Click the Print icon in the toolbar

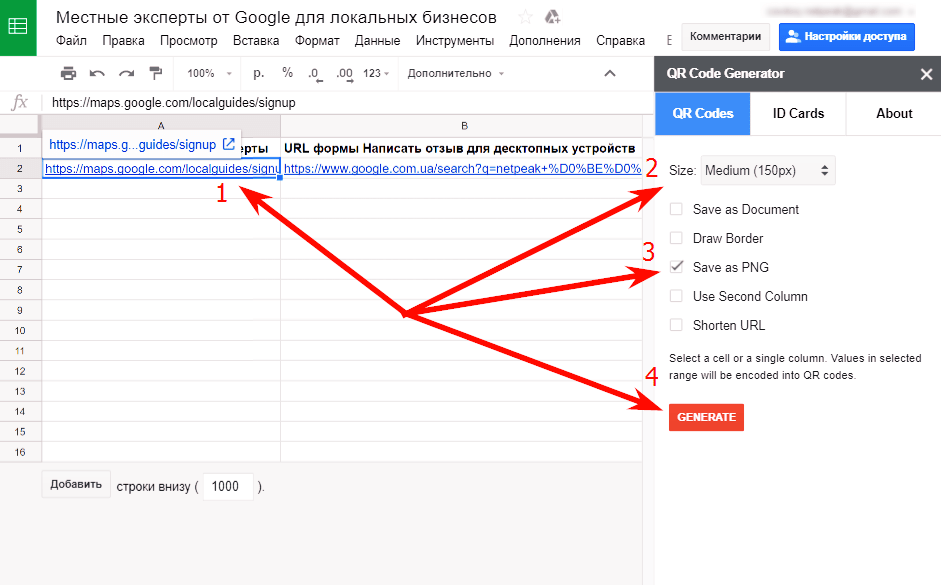click(68, 73)
